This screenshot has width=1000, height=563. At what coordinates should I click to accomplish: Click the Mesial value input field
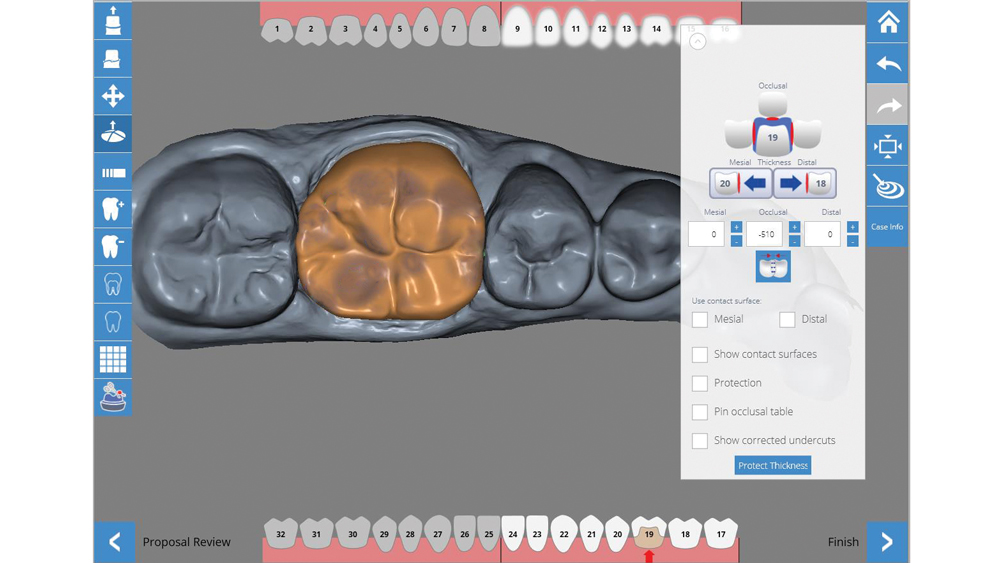[706, 234]
